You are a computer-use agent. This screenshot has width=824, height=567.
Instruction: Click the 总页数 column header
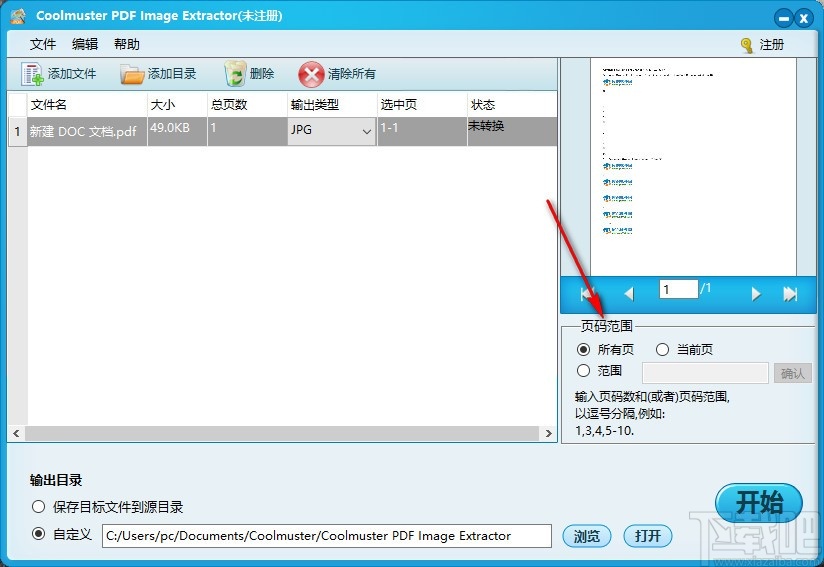[x=248, y=105]
